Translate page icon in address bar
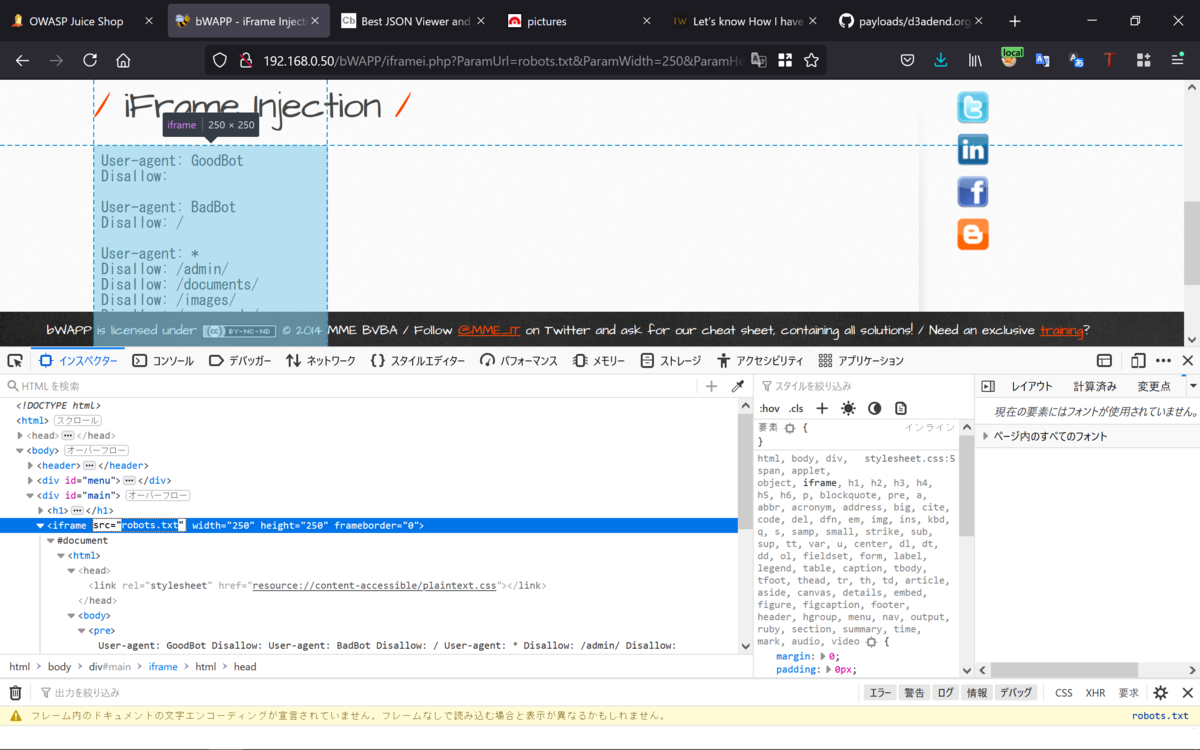The height and width of the screenshot is (750, 1200). 759,60
